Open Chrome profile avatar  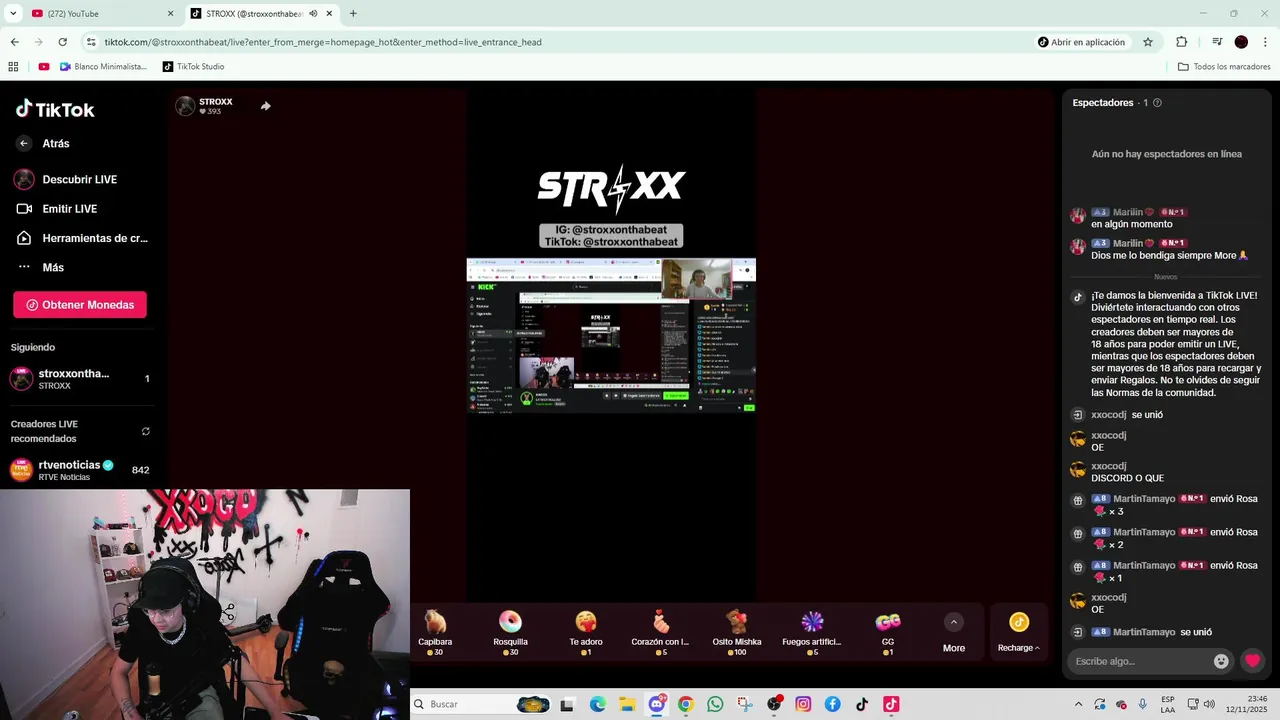(1241, 42)
